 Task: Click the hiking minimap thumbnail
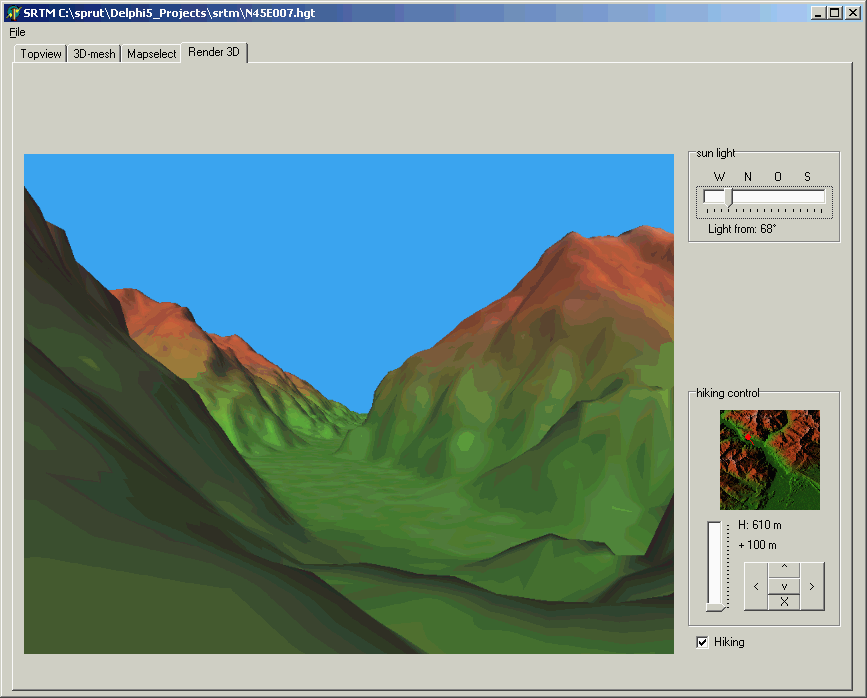769,460
